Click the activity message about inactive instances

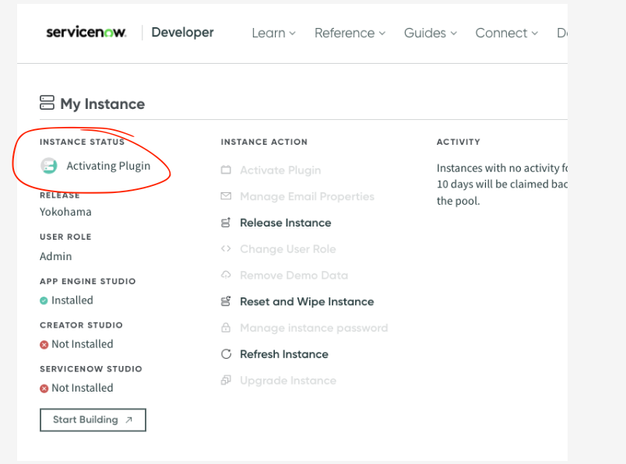[502, 184]
